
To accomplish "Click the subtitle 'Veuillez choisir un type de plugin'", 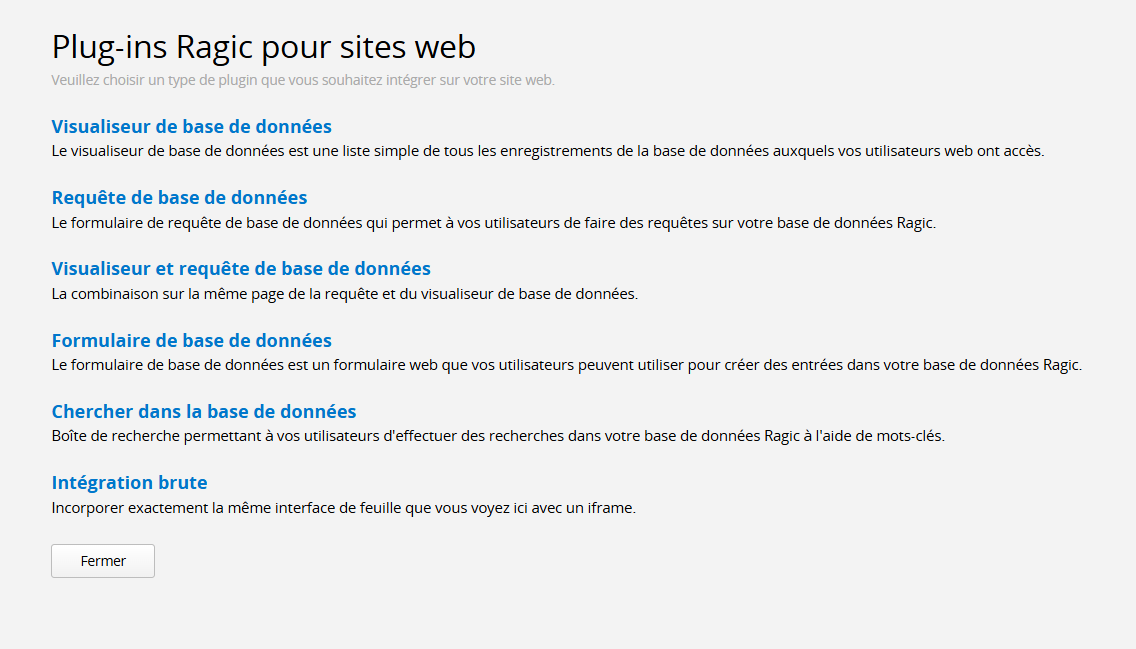I will pos(303,80).
